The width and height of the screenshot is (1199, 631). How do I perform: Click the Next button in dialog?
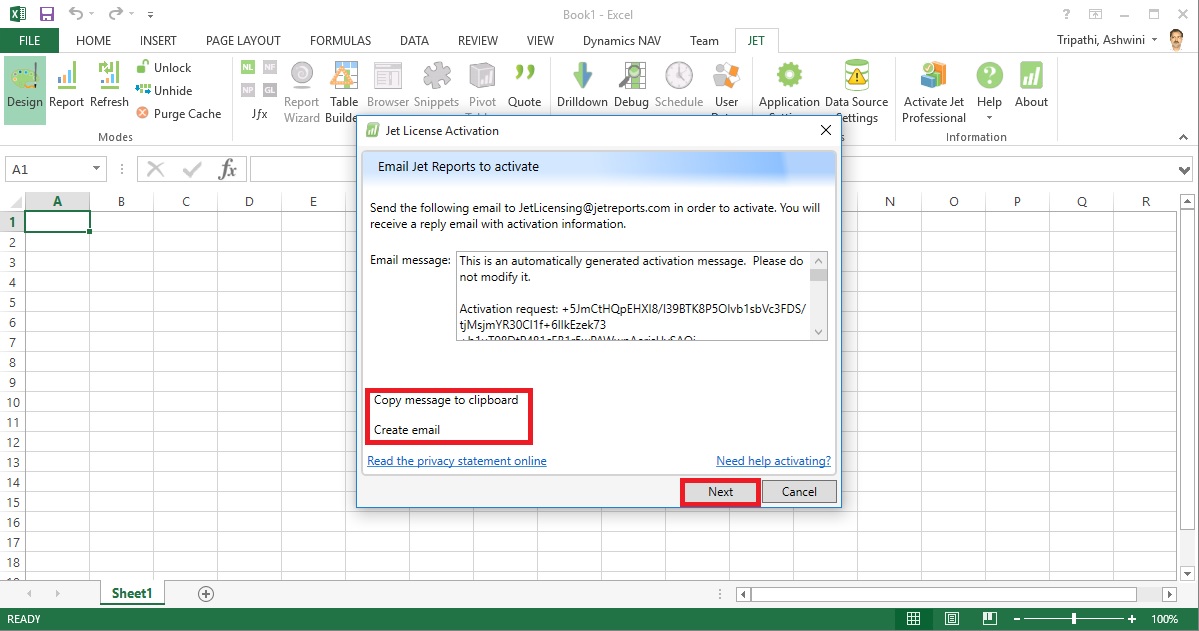pyautogui.click(x=720, y=492)
